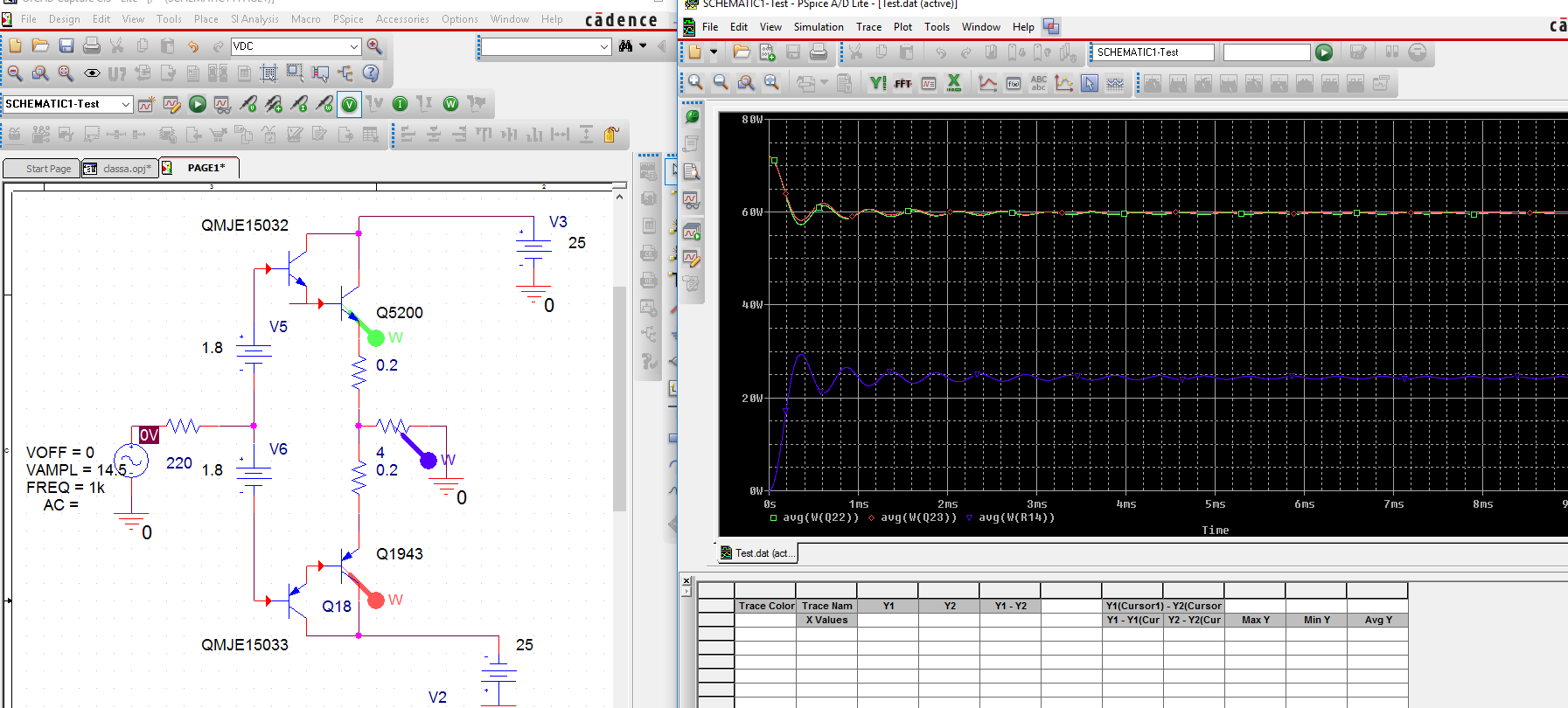Click the empty field next to PSpice run button
Screen dimensions: 1568x708
(x=1266, y=52)
